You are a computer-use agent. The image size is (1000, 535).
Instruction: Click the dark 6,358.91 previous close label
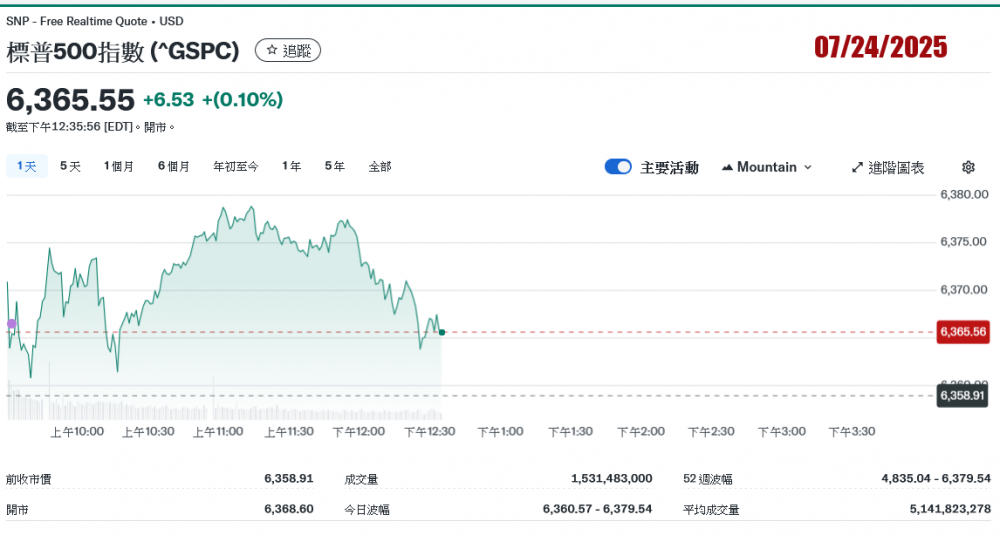pyautogui.click(x=962, y=396)
